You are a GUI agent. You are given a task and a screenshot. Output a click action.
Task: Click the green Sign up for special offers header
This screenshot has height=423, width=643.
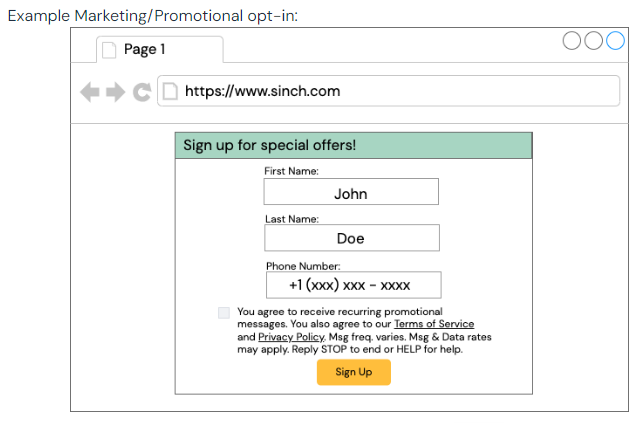(353, 146)
